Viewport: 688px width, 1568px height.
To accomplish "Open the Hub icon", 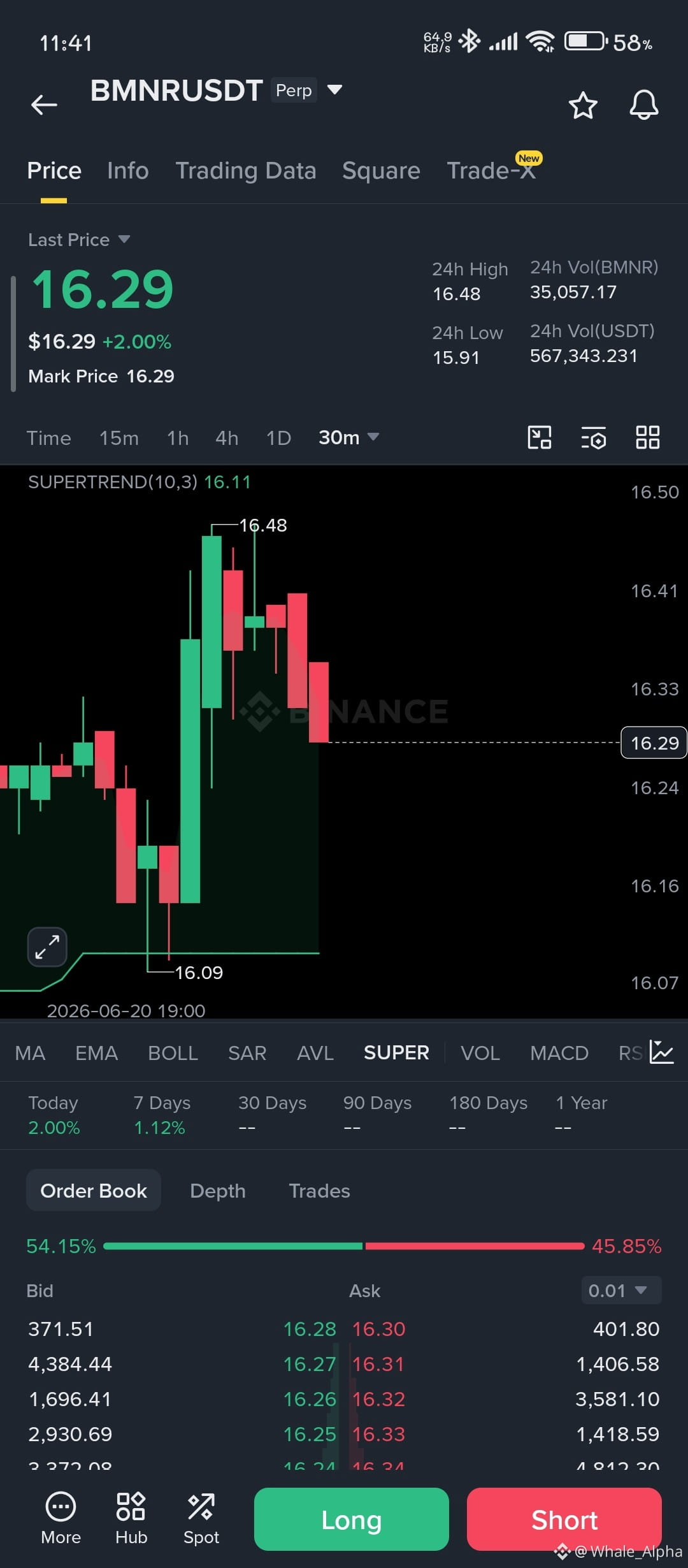I will click(131, 1519).
